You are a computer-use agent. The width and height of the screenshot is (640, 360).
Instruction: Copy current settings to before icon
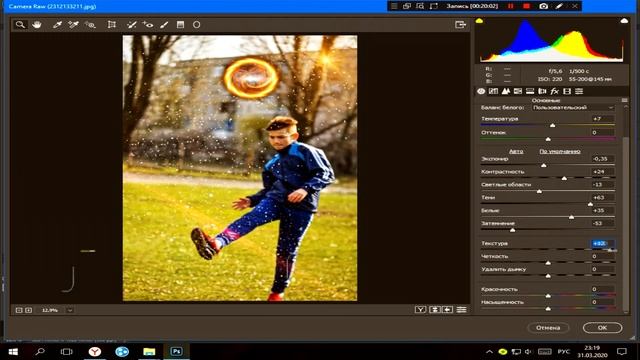[x=447, y=310]
